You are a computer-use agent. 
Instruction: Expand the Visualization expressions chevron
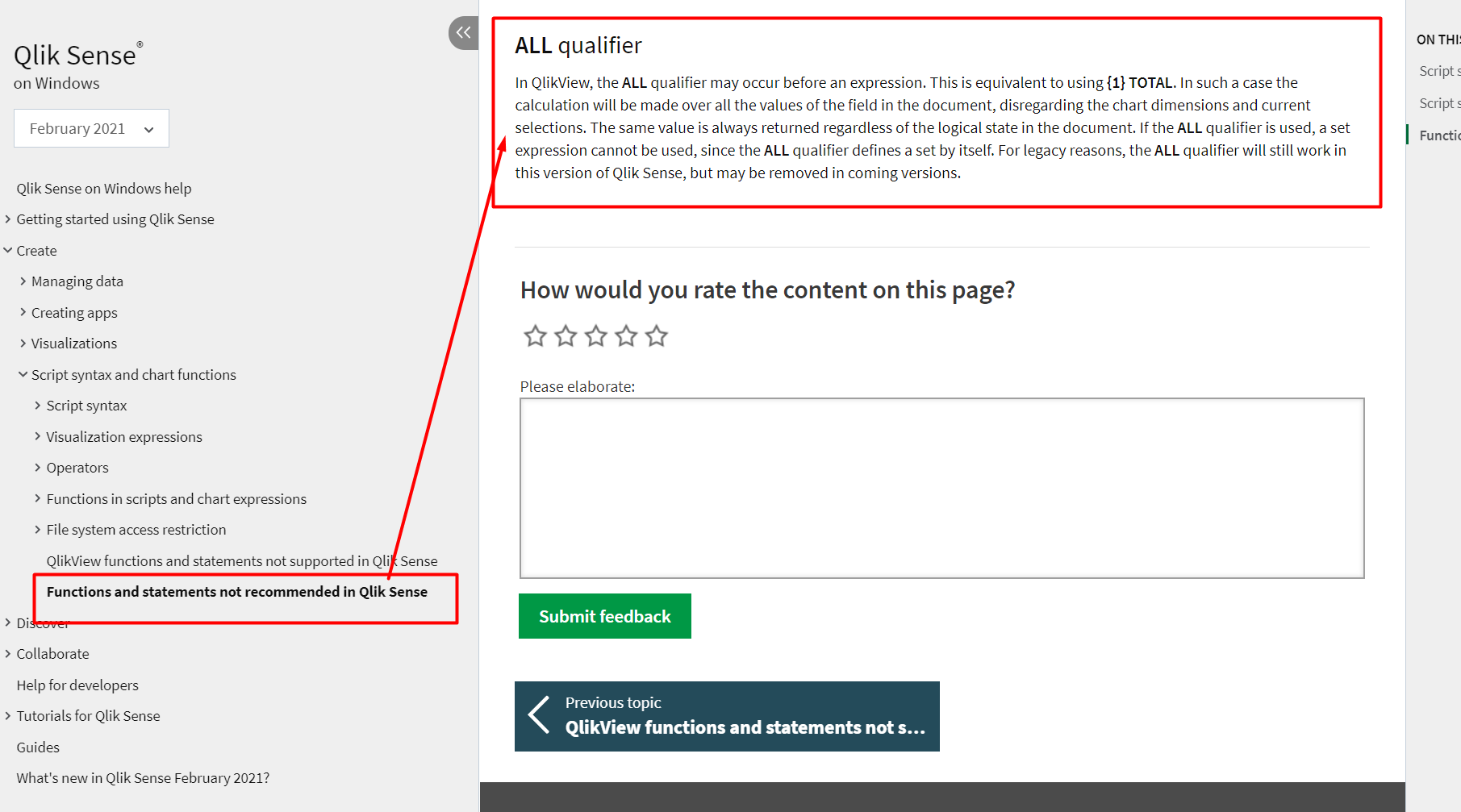coord(37,436)
